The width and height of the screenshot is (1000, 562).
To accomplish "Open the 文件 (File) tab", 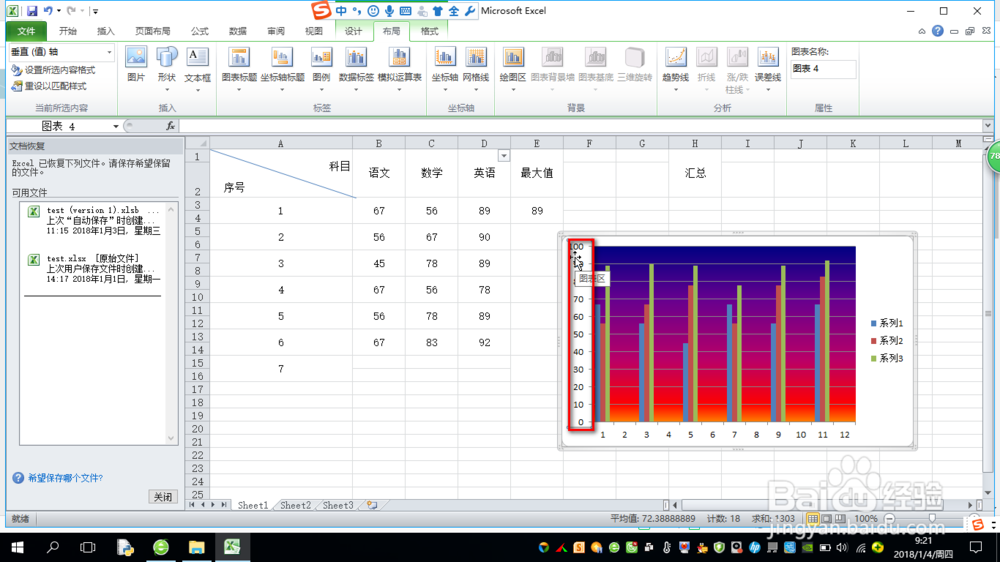I will pos(26,31).
